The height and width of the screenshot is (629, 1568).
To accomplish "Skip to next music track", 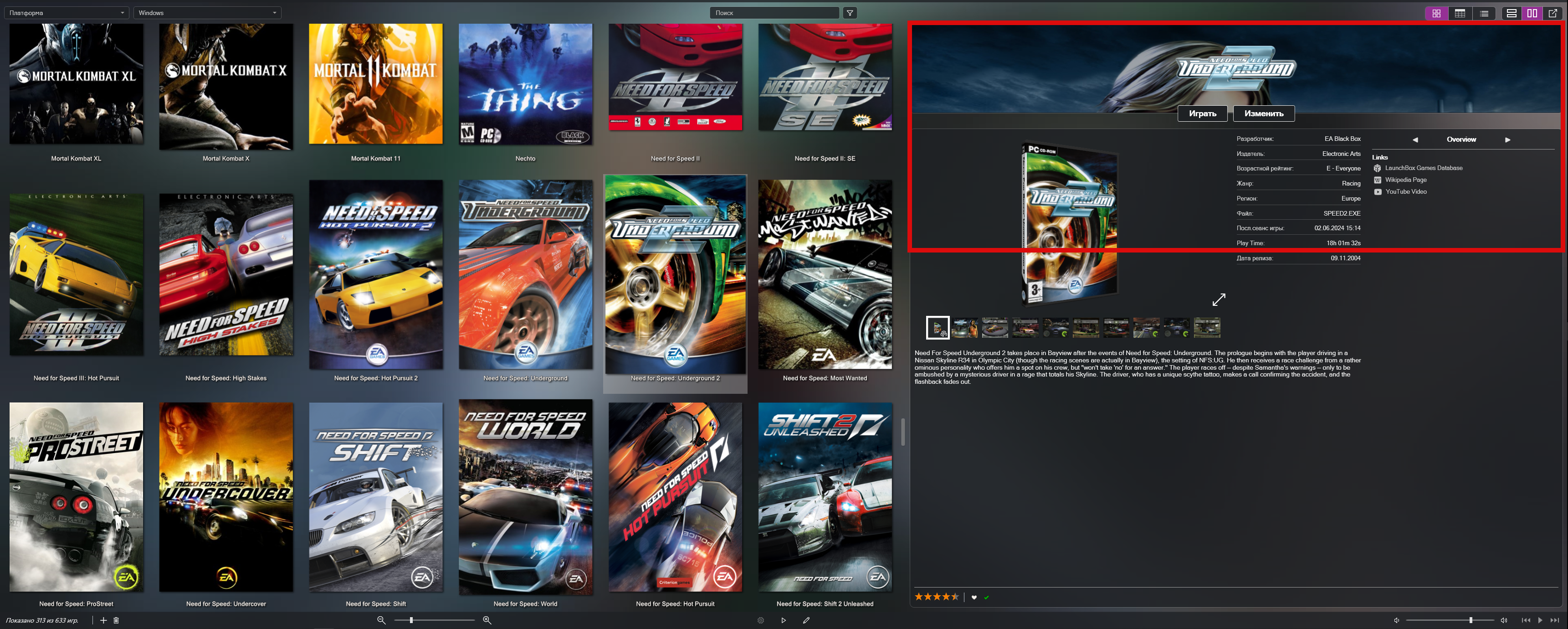I will (1555, 620).
